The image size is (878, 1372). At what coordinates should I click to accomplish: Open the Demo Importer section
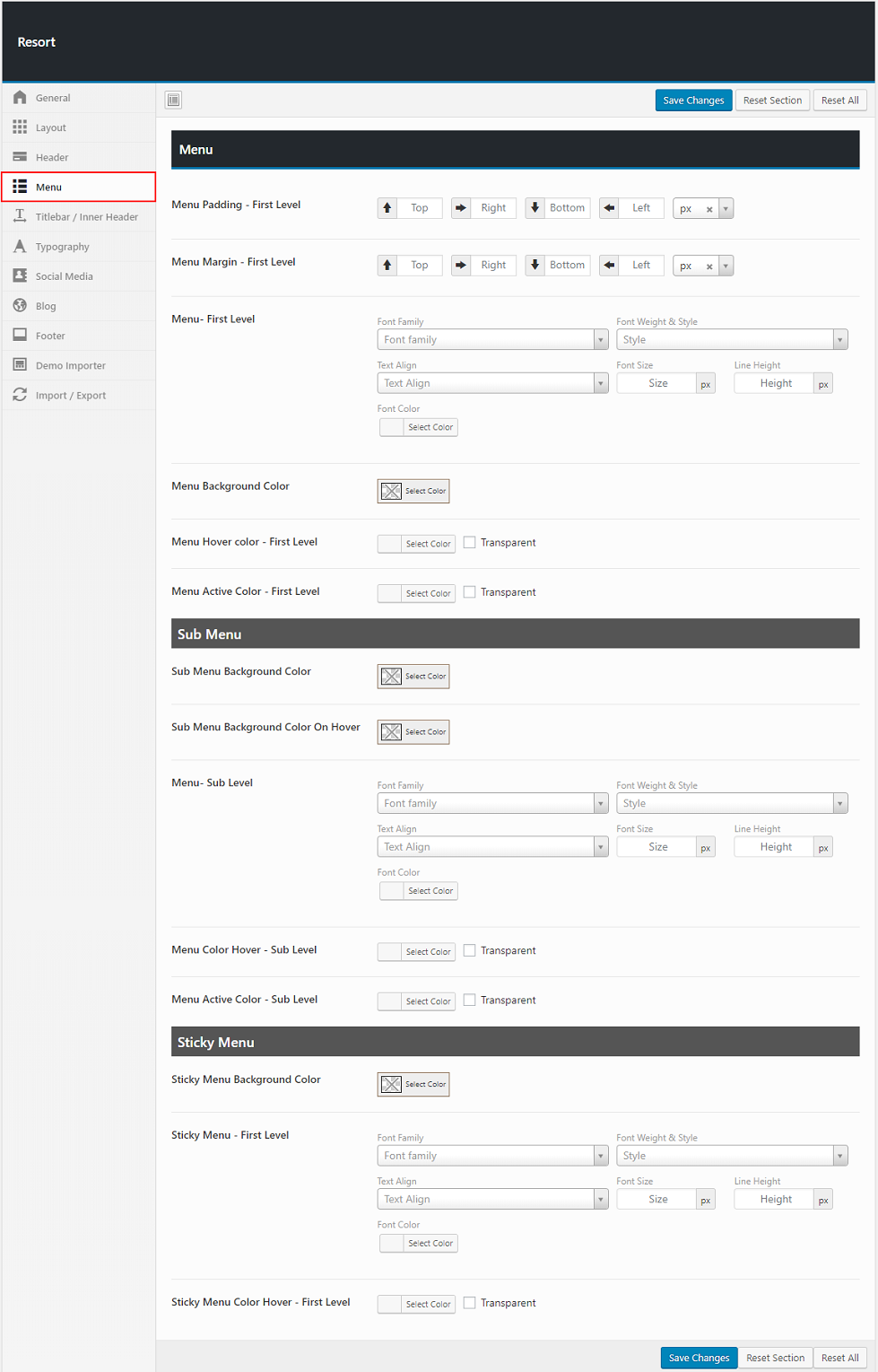70,365
